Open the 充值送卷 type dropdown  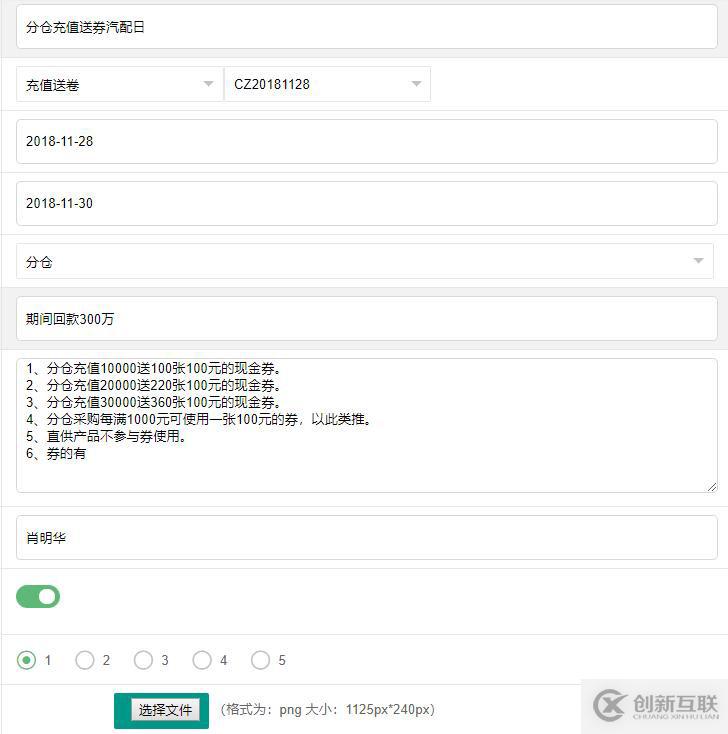pyautogui.click(x=120, y=84)
